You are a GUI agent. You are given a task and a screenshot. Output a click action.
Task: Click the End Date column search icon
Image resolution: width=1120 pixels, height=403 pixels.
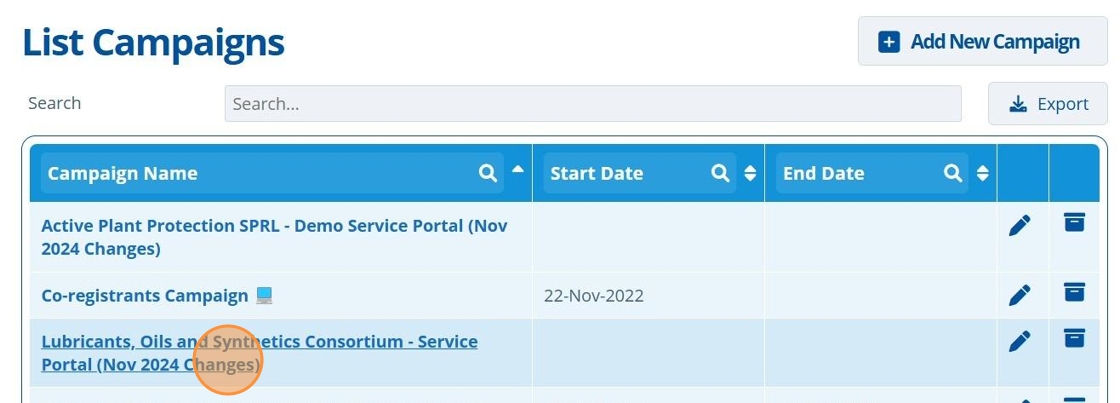[953, 173]
